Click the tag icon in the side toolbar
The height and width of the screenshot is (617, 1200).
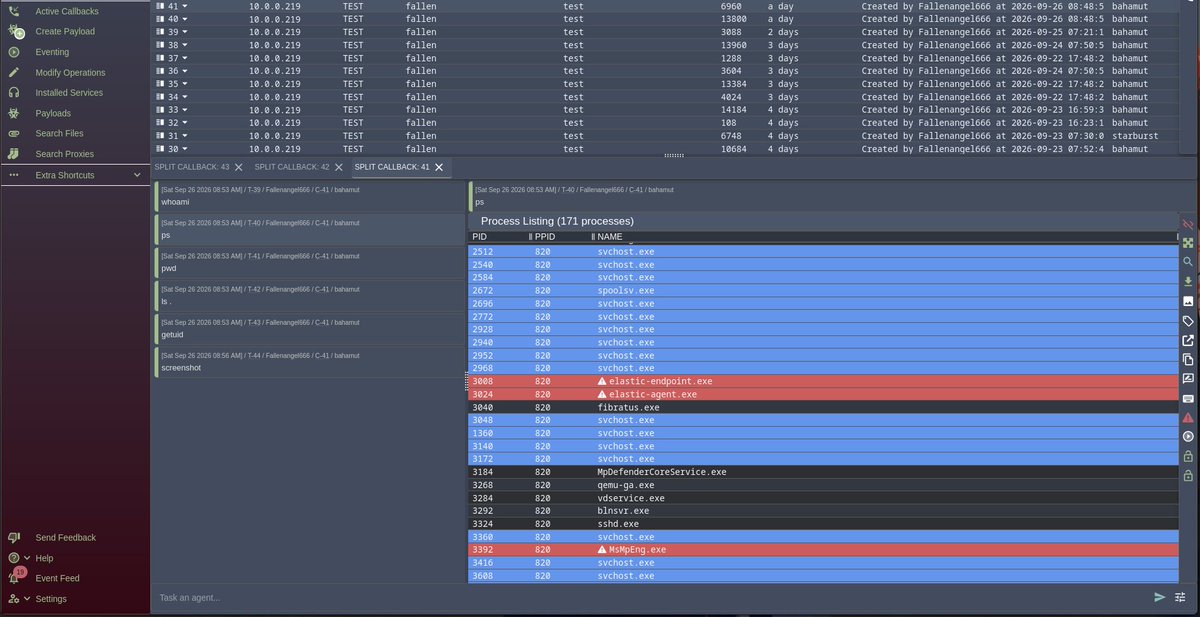[1188, 321]
